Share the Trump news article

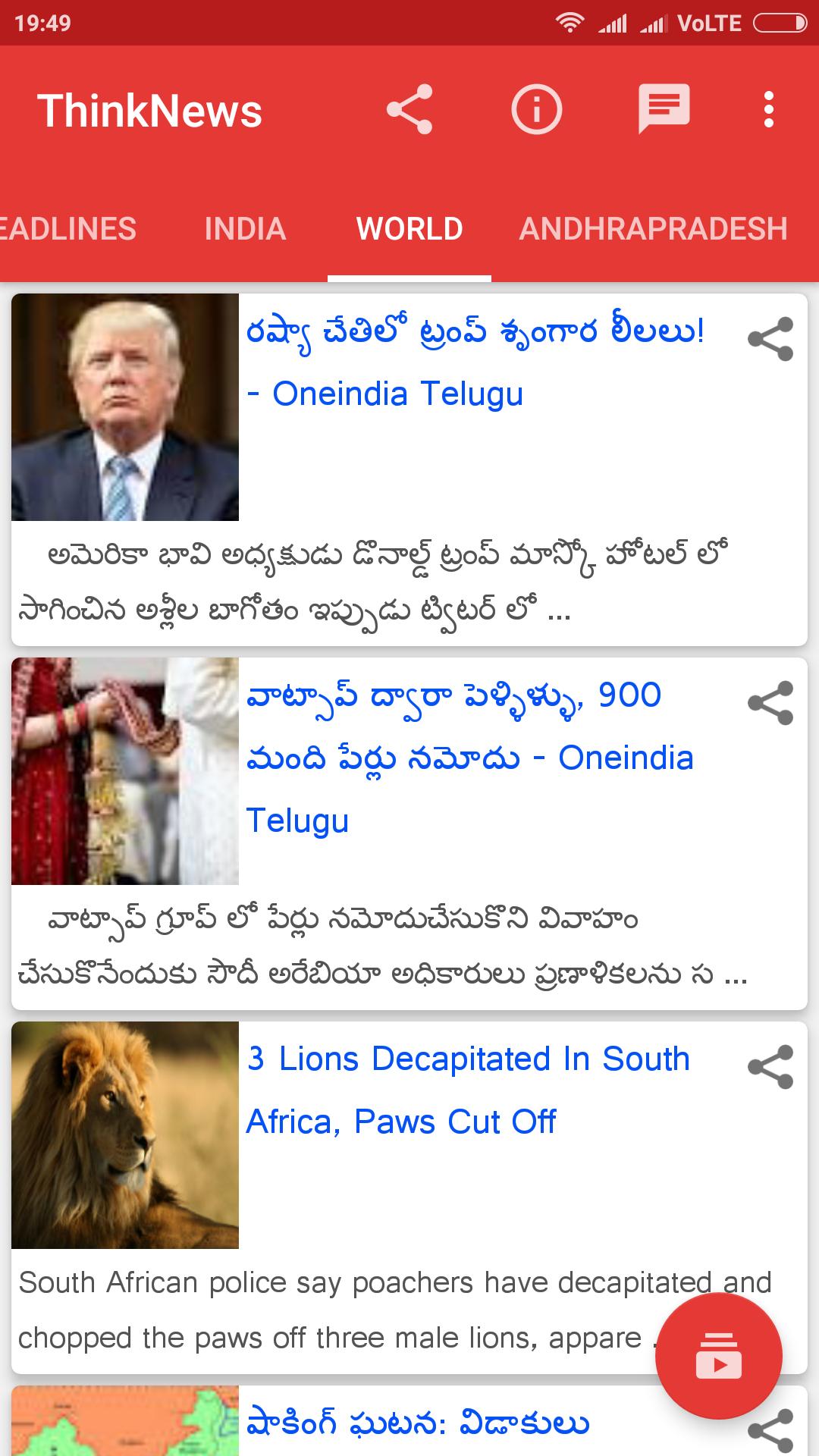tap(770, 339)
